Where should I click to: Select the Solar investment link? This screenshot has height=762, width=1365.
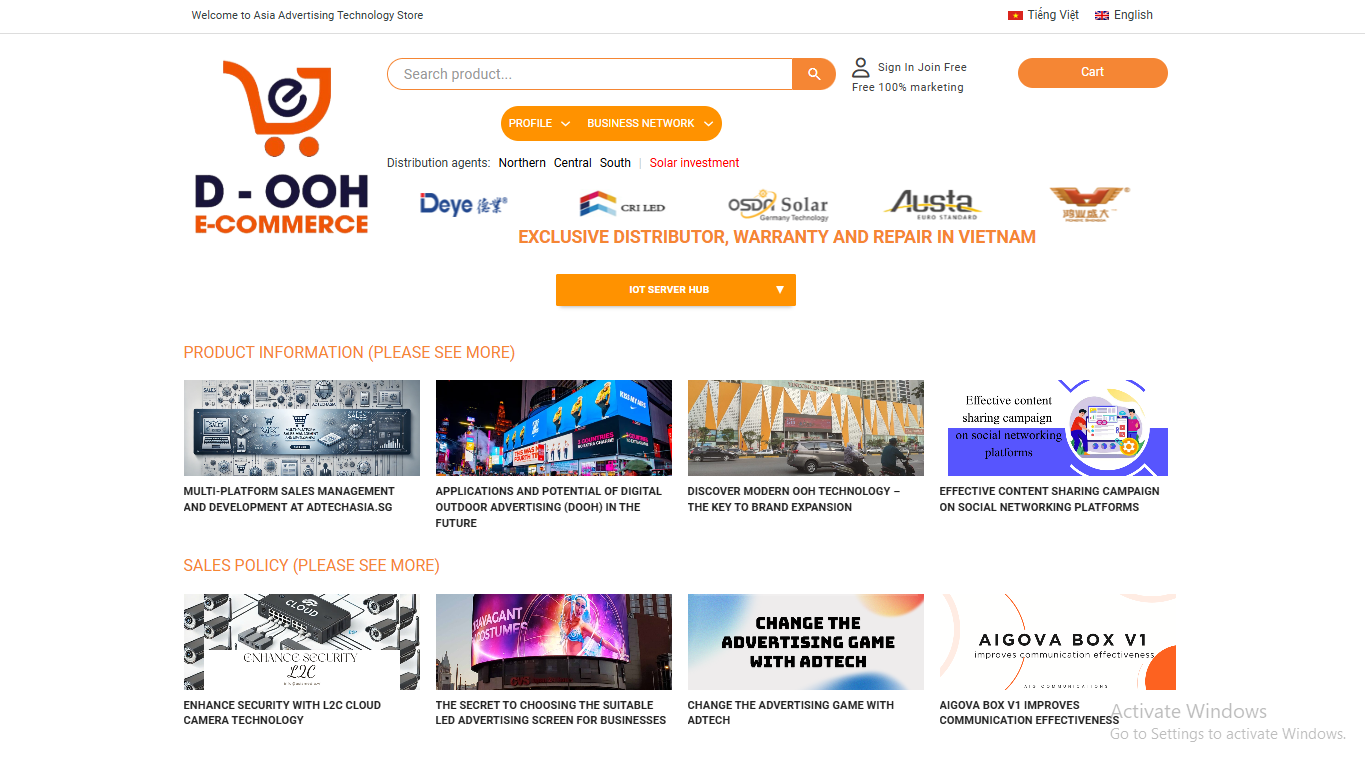(695, 163)
